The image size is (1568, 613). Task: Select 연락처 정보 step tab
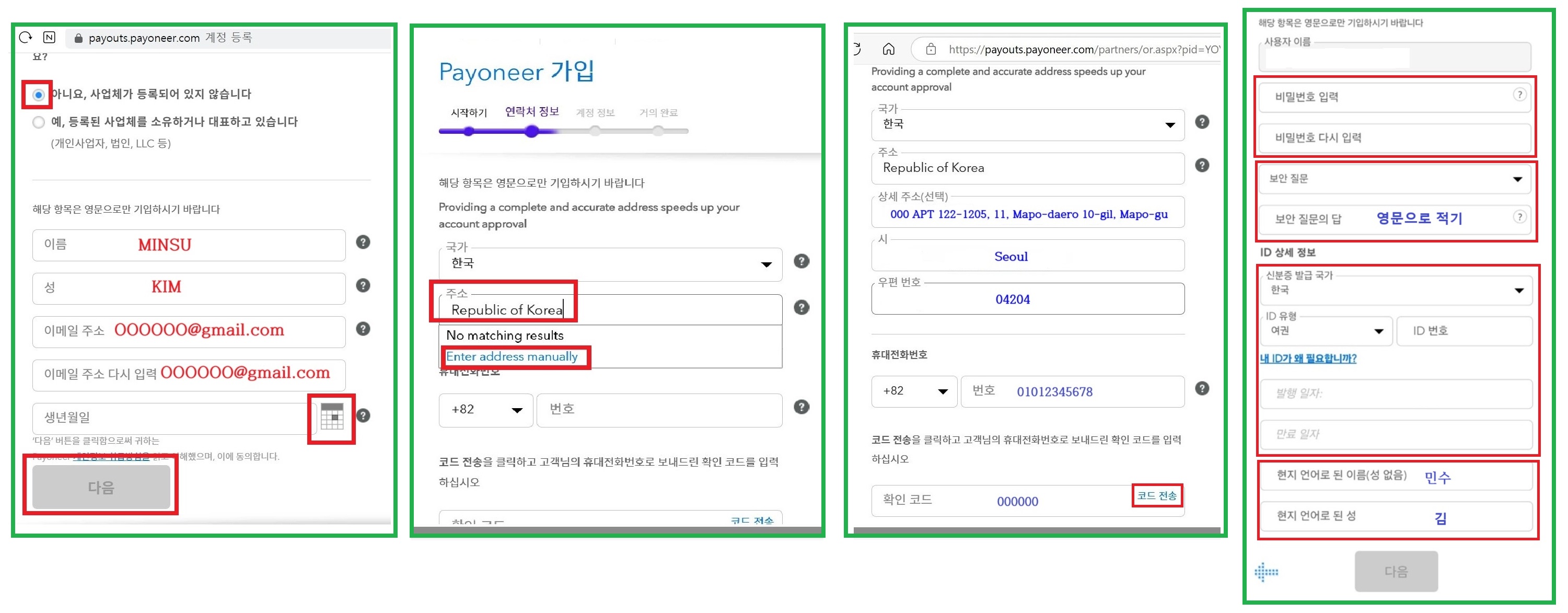click(532, 111)
